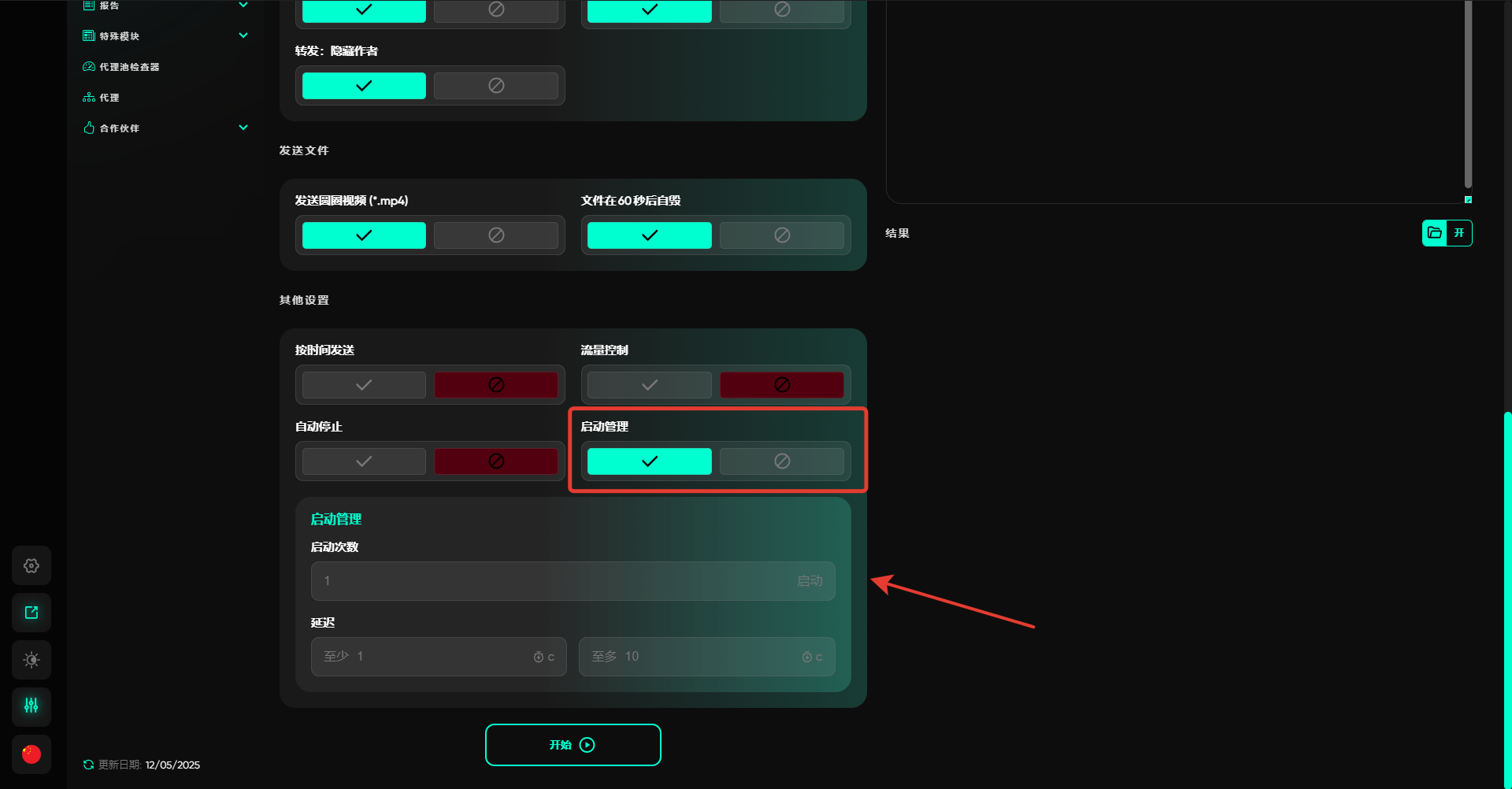Click the sliders equalizer icon in sidebar

click(x=31, y=706)
